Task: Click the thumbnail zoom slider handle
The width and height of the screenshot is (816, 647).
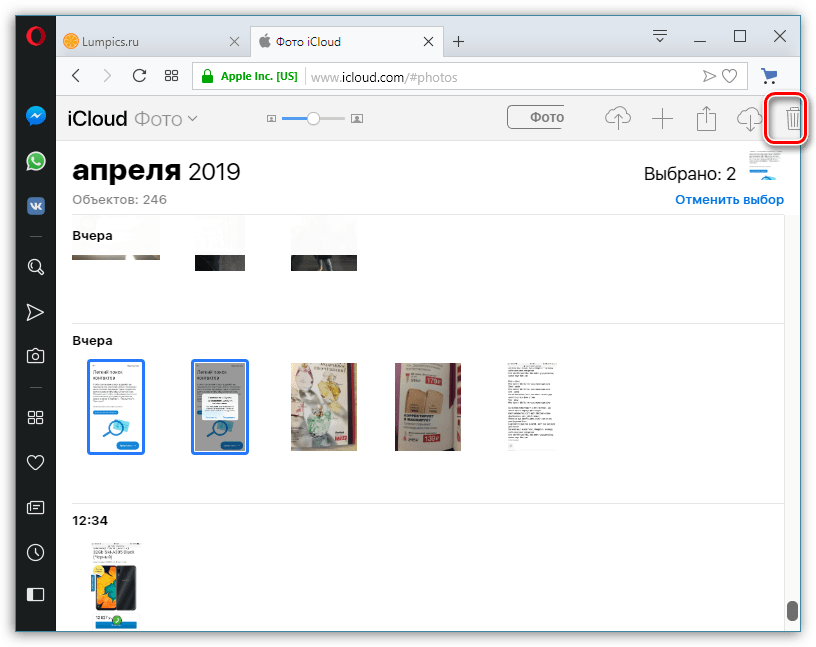Action: (x=313, y=118)
